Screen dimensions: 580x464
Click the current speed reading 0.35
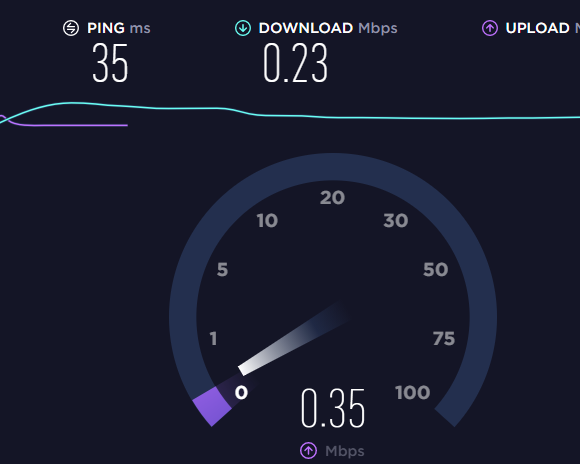pos(333,408)
